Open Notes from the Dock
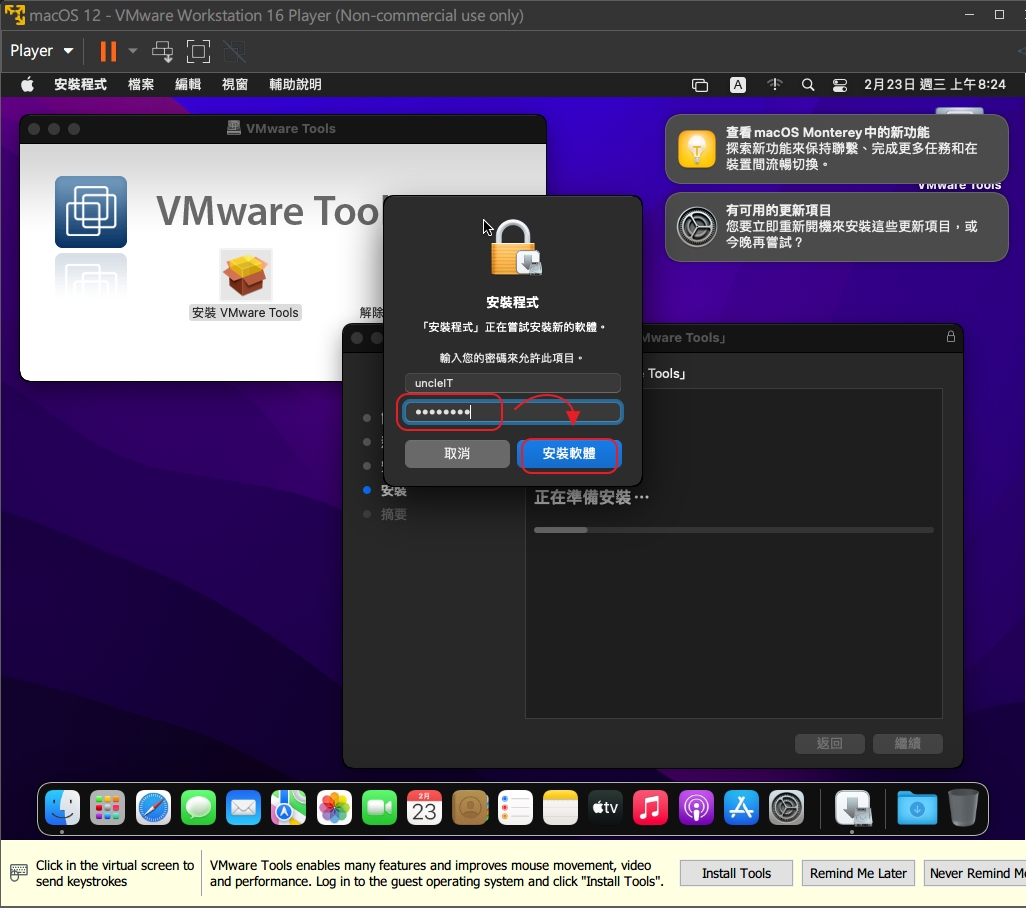The image size is (1026, 908). [561, 808]
